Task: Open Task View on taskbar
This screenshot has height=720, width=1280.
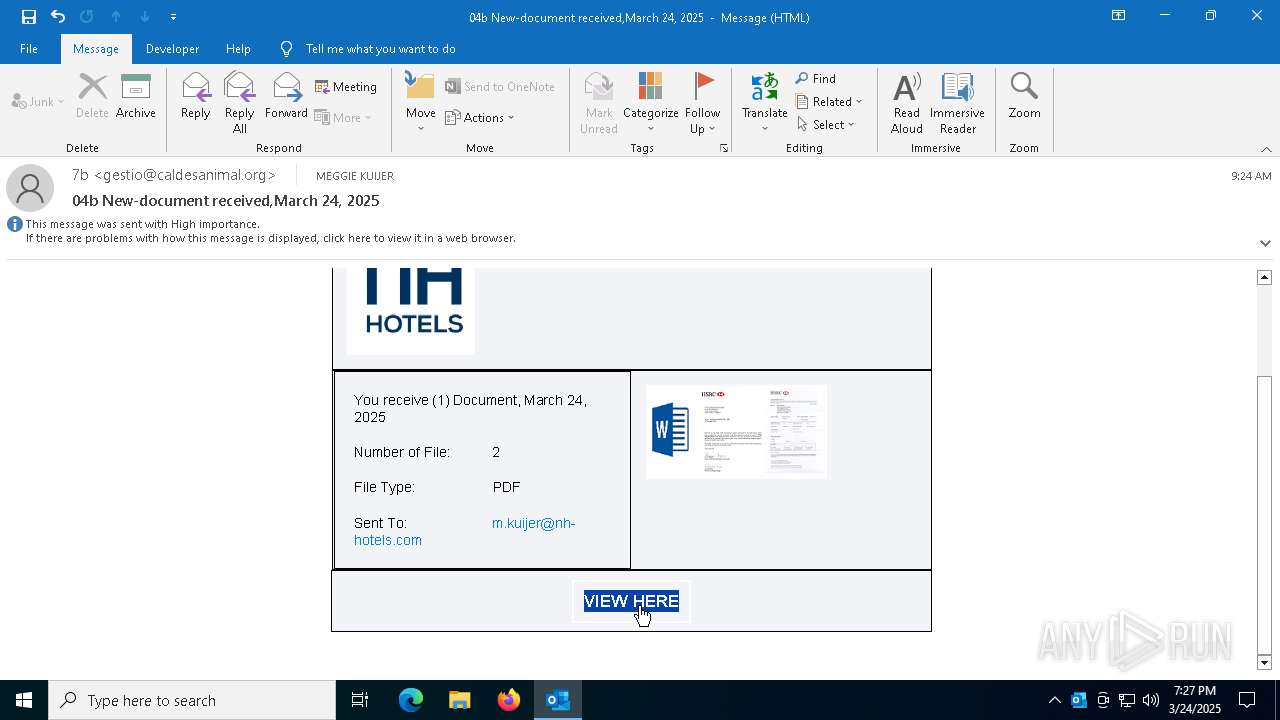Action: [360, 700]
